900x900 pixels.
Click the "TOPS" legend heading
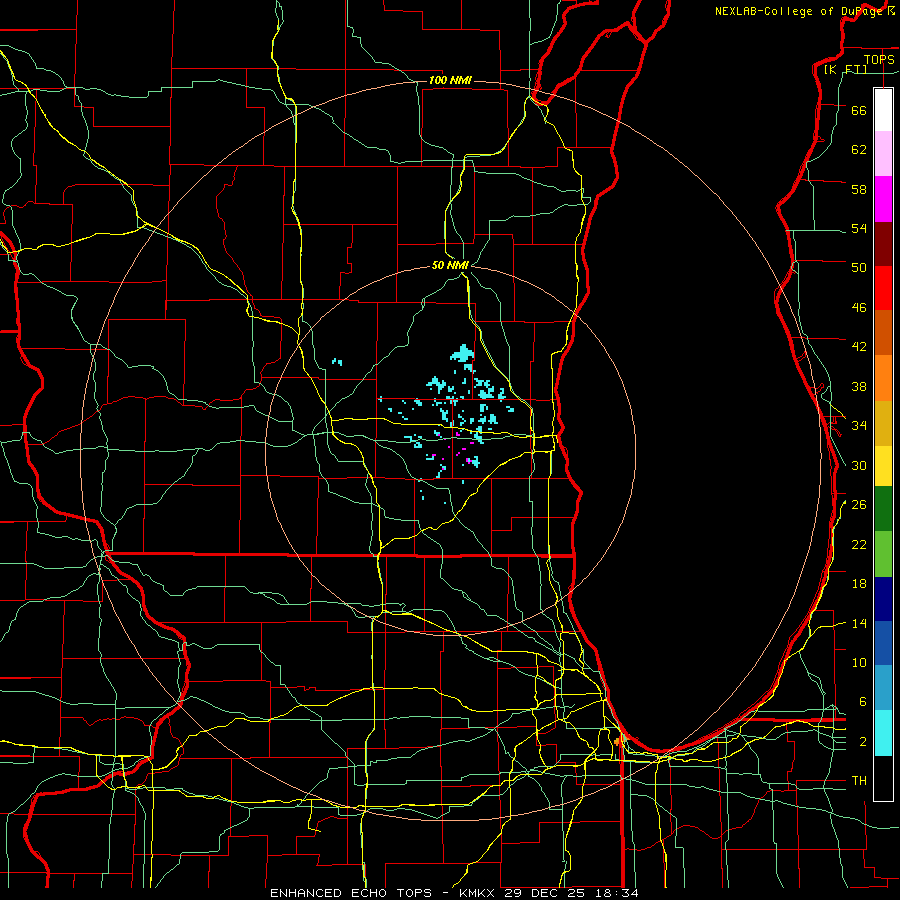pos(879,59)
